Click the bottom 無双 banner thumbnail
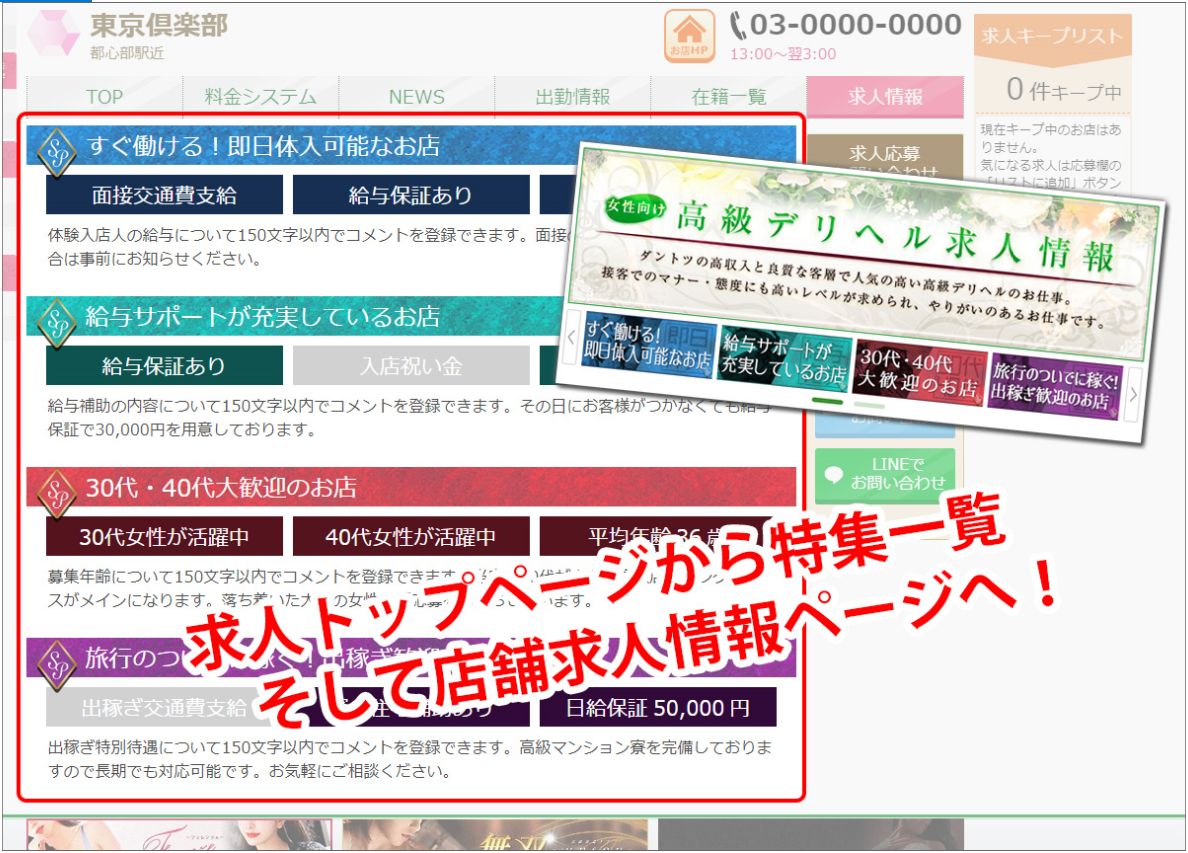This screenshot has height=853, width=1188. (x=495, y=835)
